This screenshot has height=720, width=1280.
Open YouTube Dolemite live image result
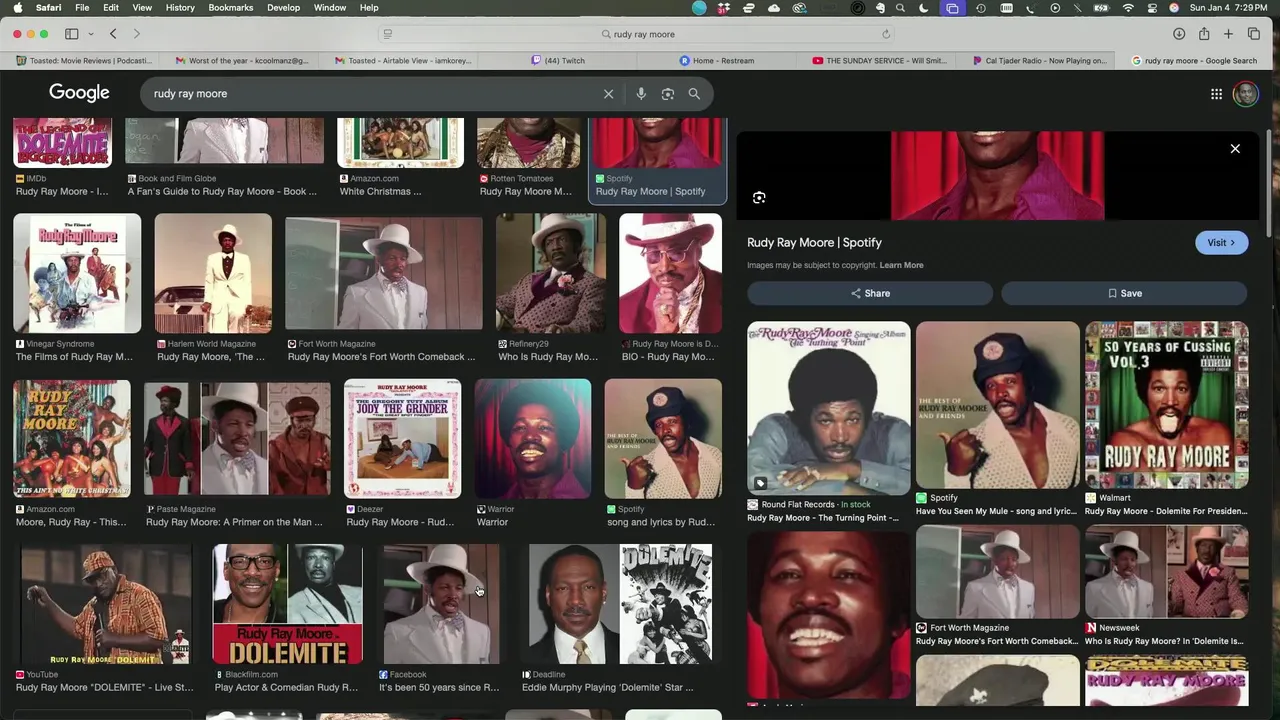106,604
